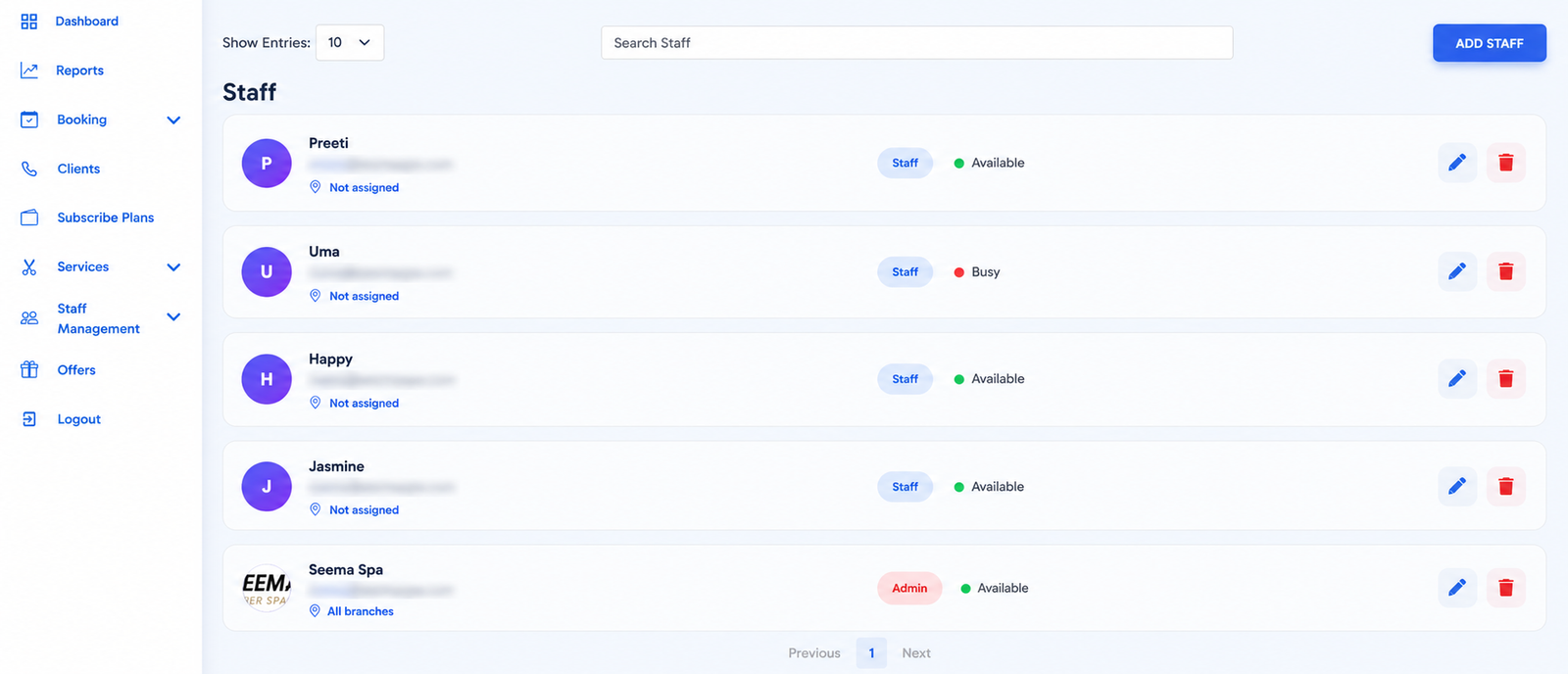Edit Preeti's staff record with the pencil icon

pos(1457,163)
